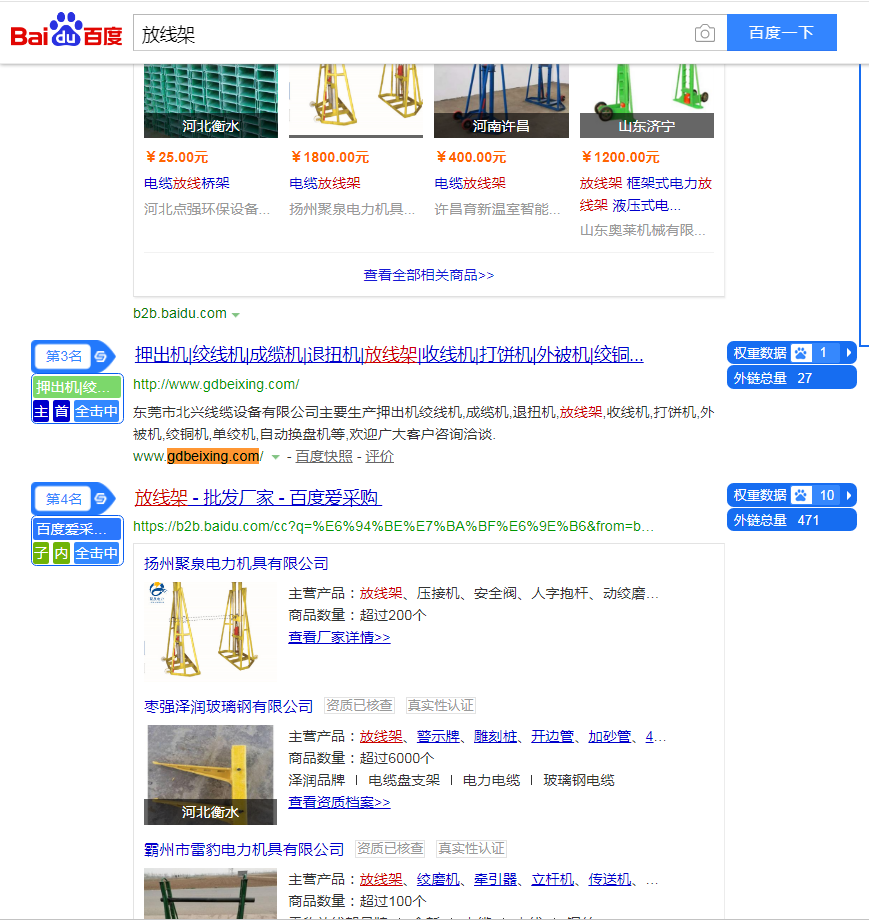The width and height of the screenshot is (869, 923).
Task: Click 查看资质档案>> link
Action: tap(339, 802)
